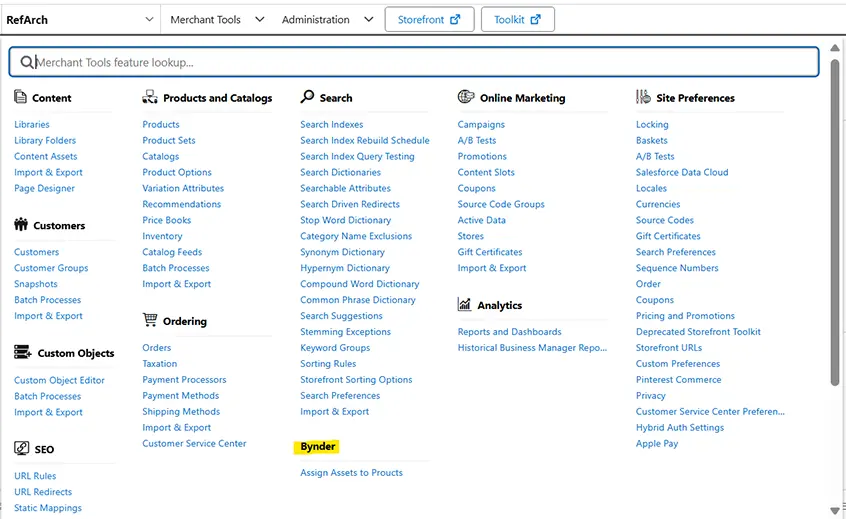Open Shipping Methods link
The width and height of the screenshot is (846, 519).
181,412
